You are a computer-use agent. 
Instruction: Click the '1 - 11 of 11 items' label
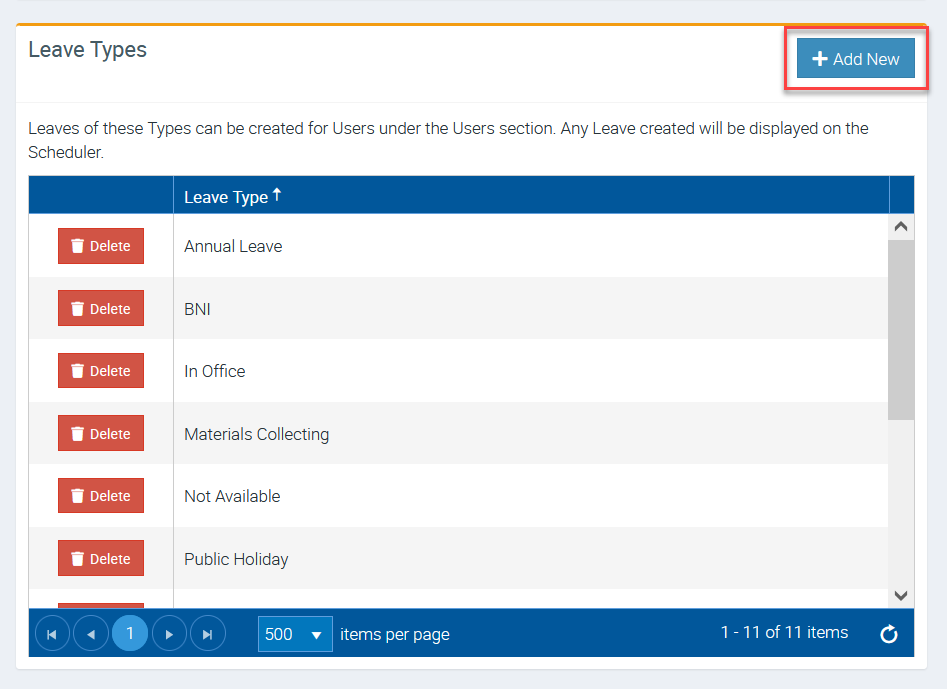pos(785,632)
